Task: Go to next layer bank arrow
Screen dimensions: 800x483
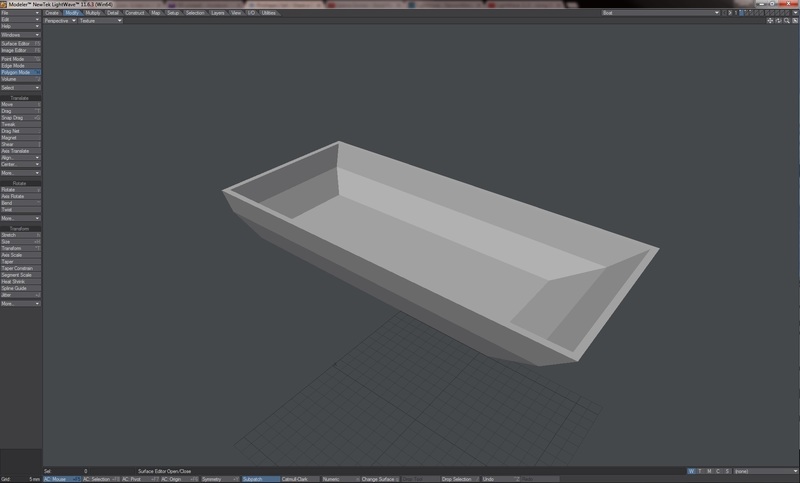Action: pos(730,13)
